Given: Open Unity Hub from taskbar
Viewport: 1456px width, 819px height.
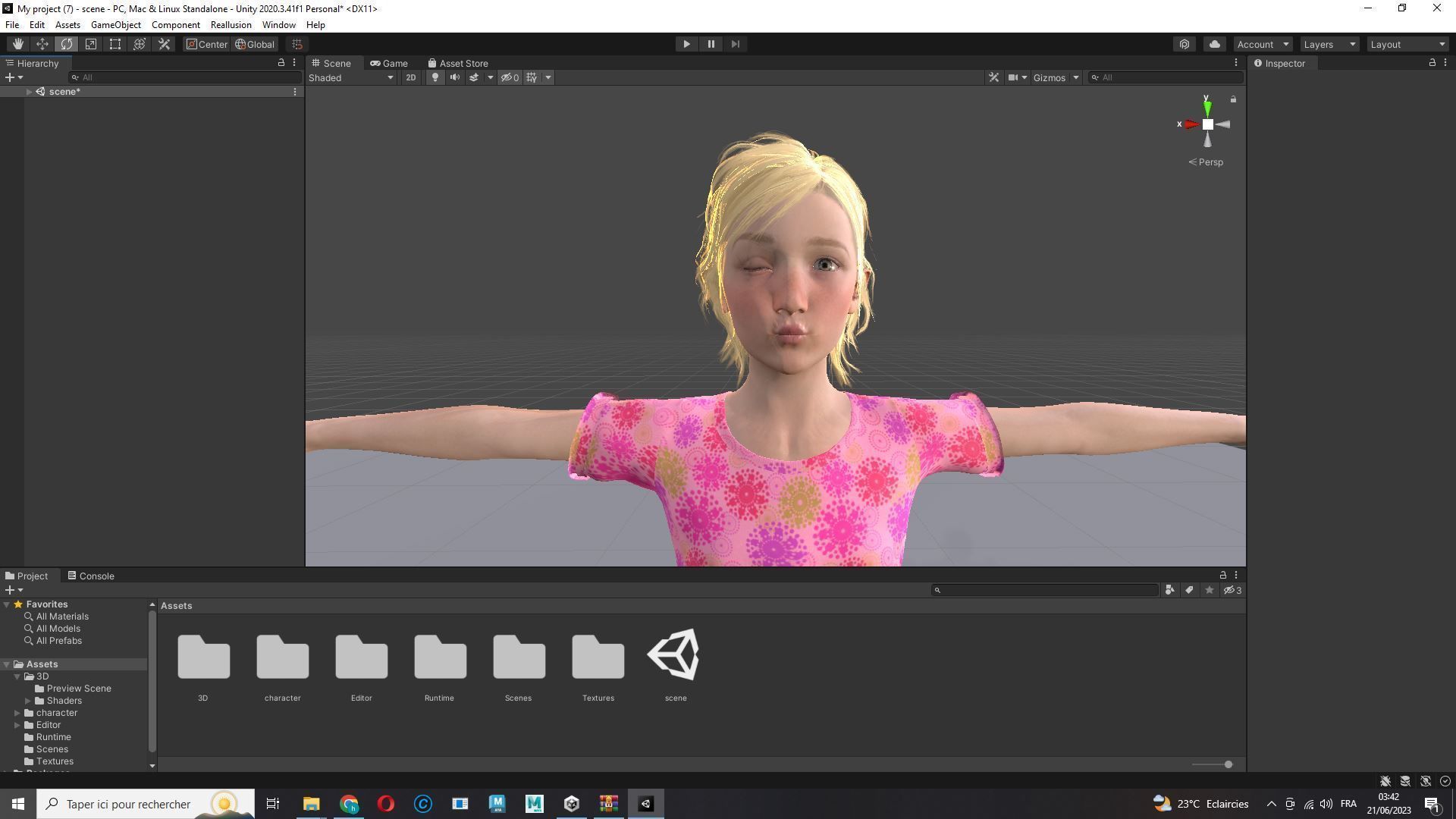Looking at the screenshot, I should click(x=572, y=804).
